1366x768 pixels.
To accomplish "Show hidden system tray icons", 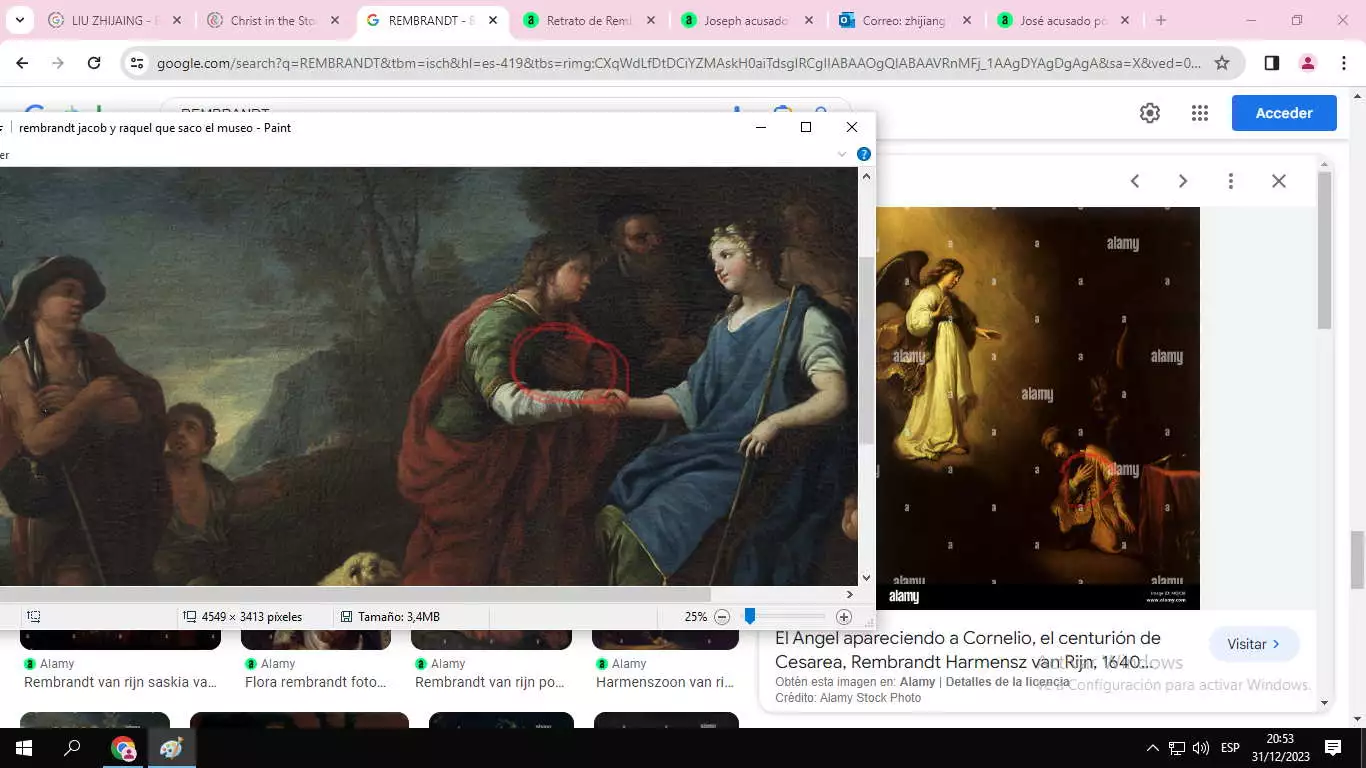I will tap(1152, 748).
